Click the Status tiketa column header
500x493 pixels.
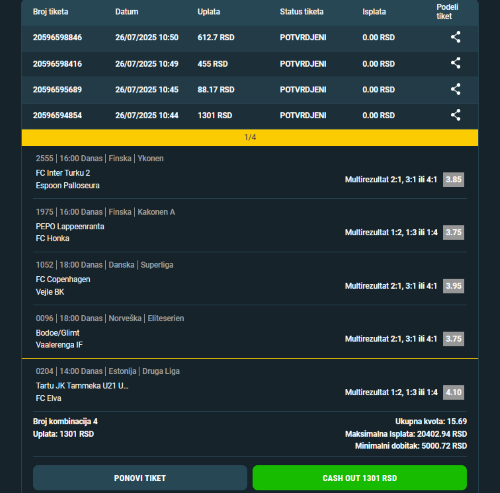301,12
